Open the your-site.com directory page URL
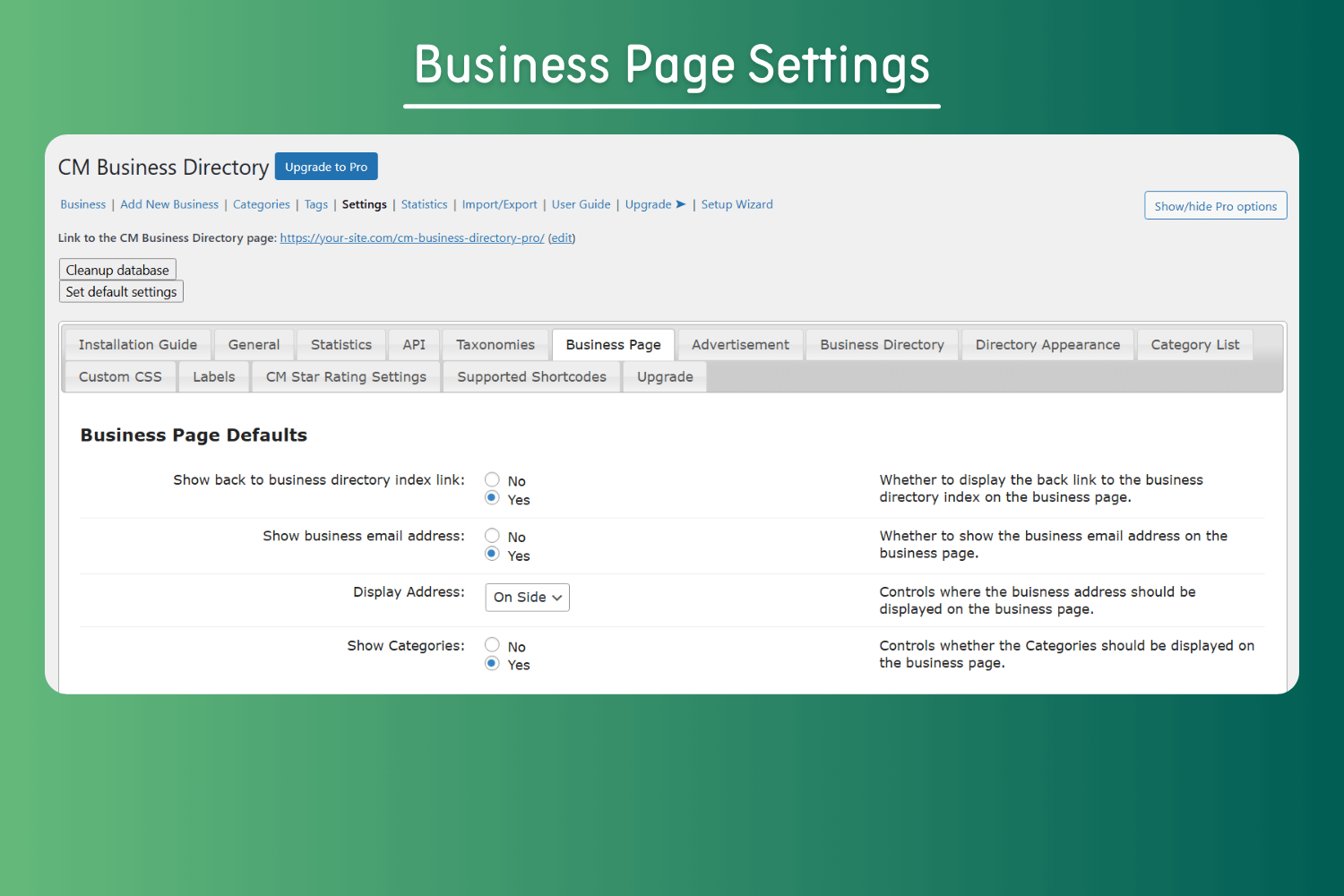Image resolution: width=1344 pixels, height=896 pixels. point(412,238)
